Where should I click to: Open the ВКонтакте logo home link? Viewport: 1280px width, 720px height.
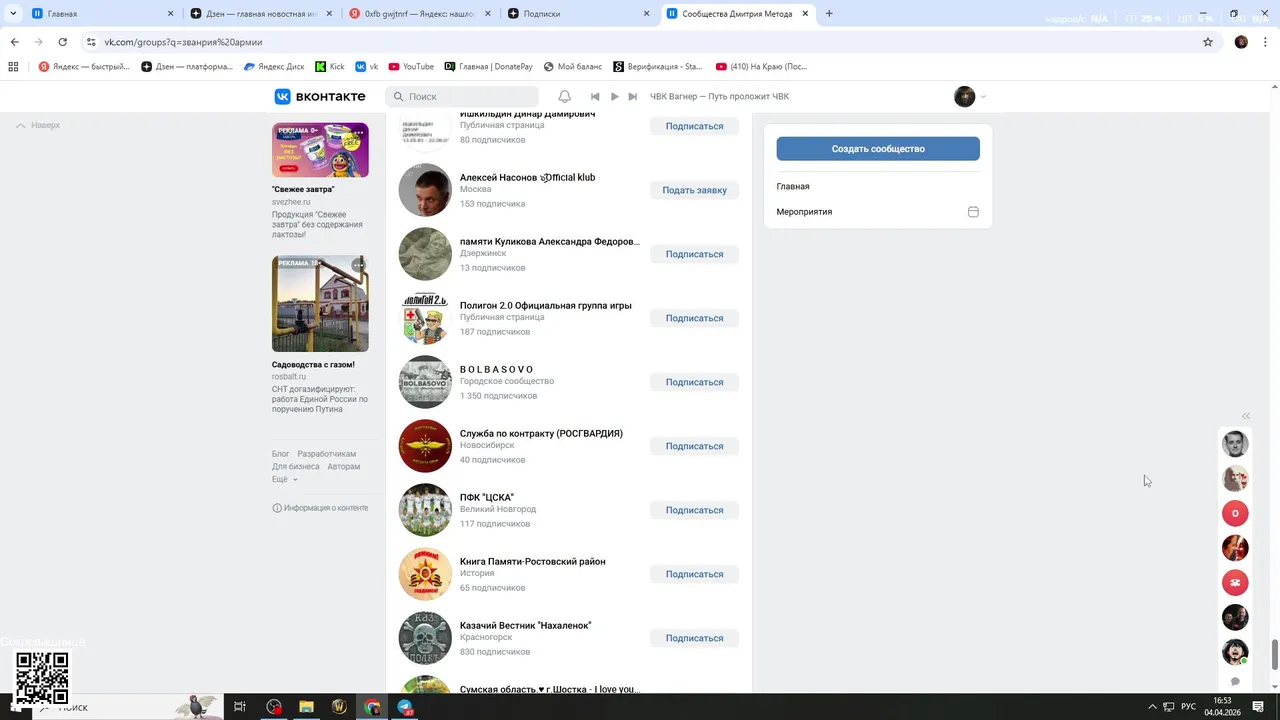[320, 97]
